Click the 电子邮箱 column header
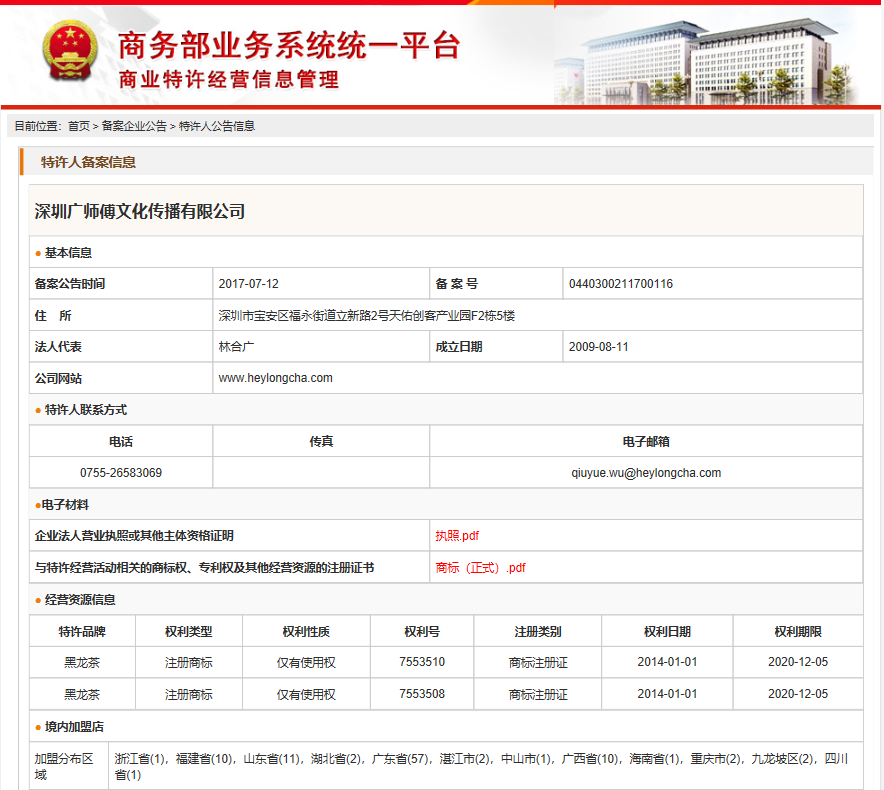The width and height of the screenshot is (884, 790). pos(646,442)
